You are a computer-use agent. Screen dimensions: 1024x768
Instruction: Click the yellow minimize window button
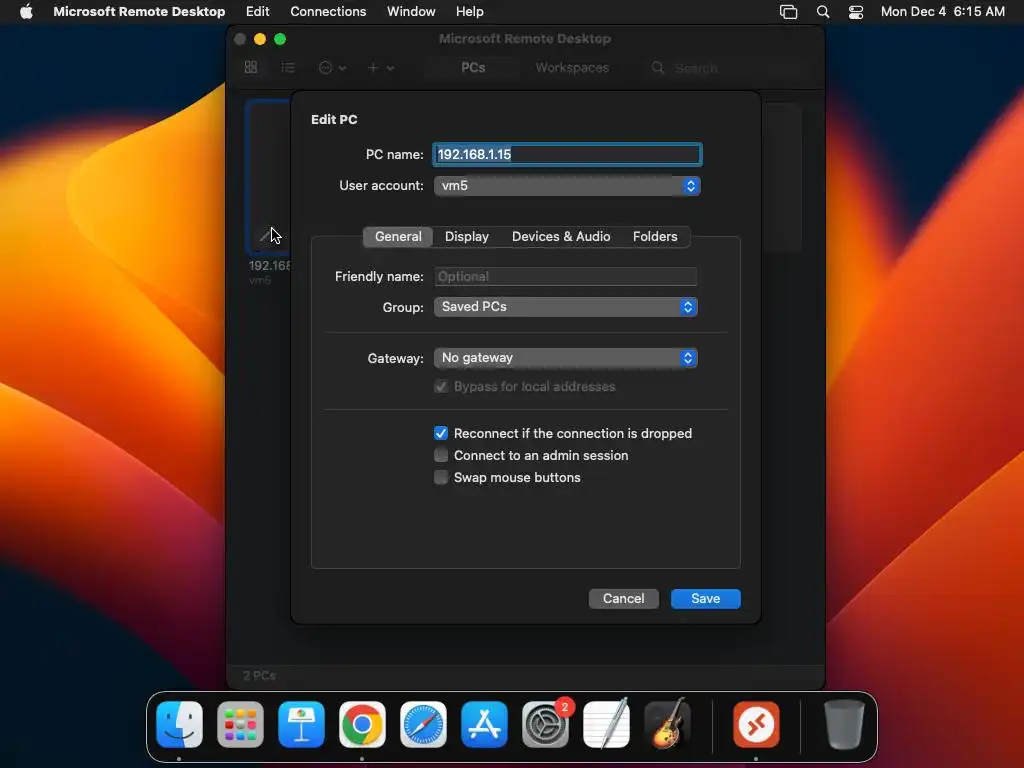click(260, 39)
